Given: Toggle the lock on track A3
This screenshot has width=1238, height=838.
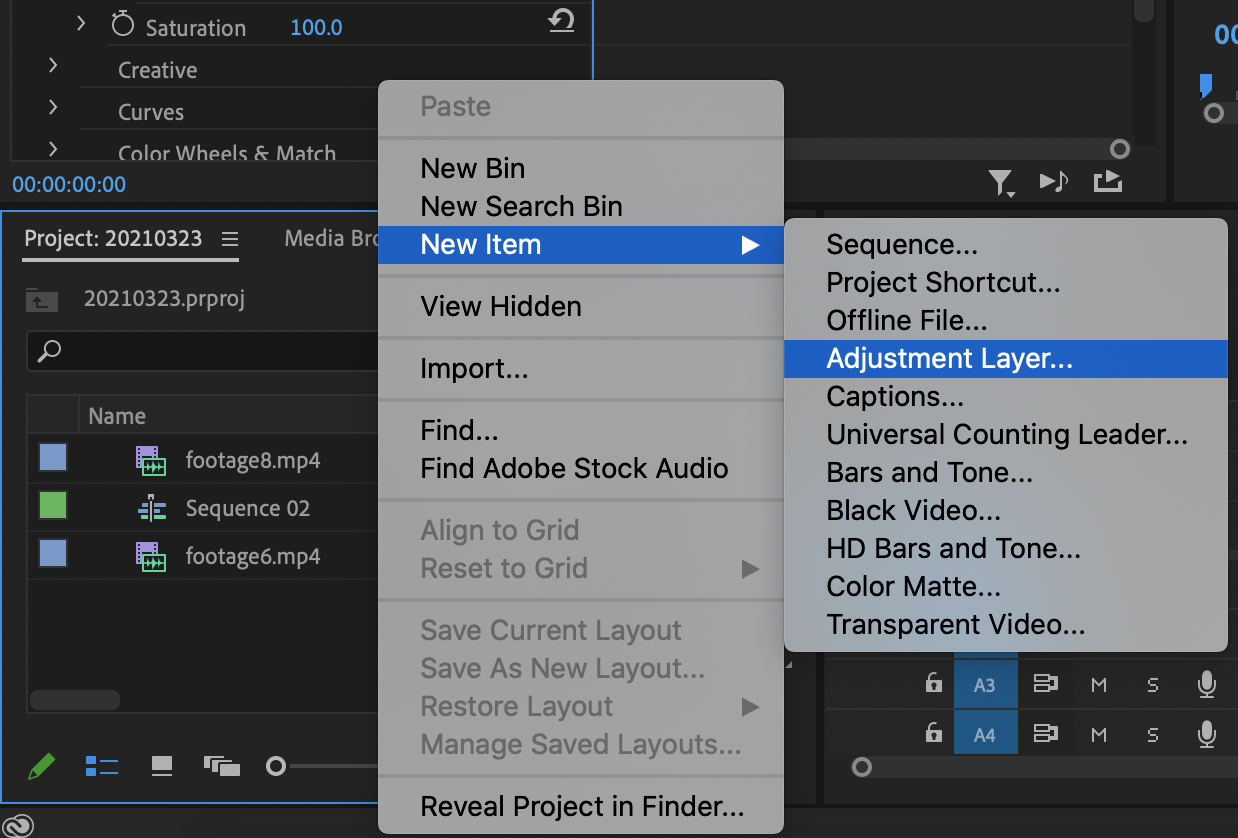Looking at the screenshot, I should [x=933, y=684].
